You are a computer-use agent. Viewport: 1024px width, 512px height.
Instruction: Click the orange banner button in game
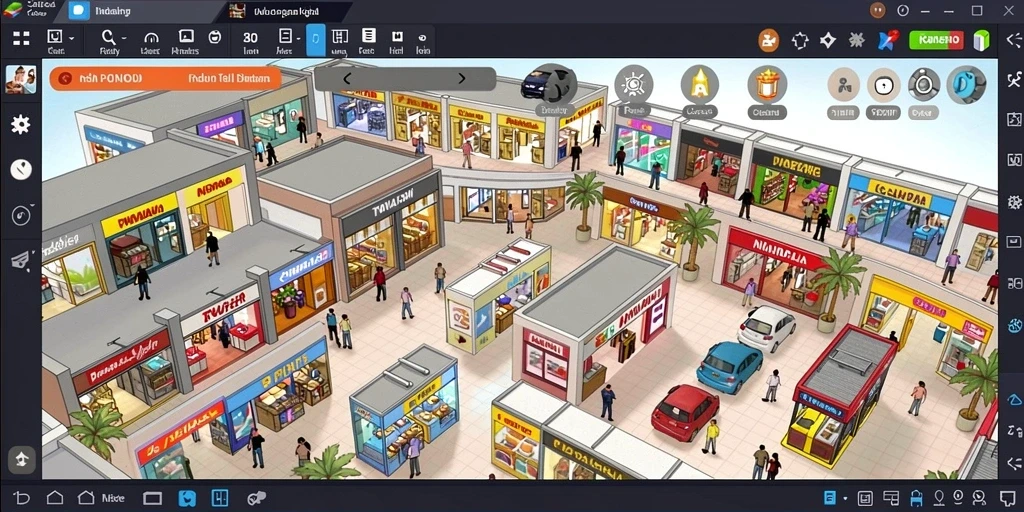165,78
